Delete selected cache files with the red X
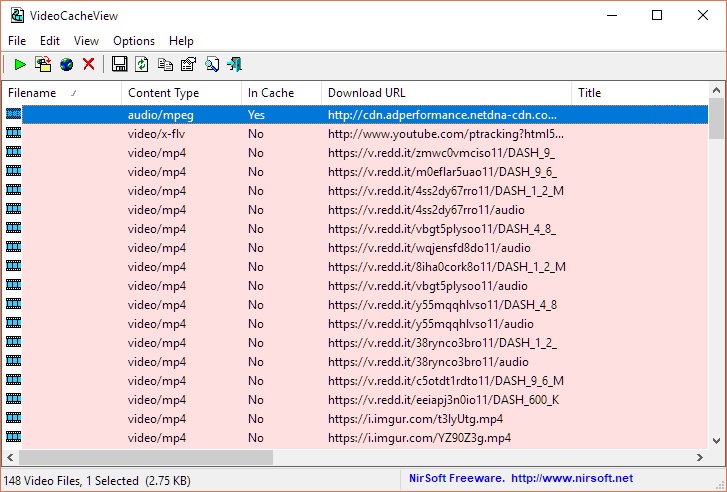Screen dimensions: 727x492 coord(89,64)
